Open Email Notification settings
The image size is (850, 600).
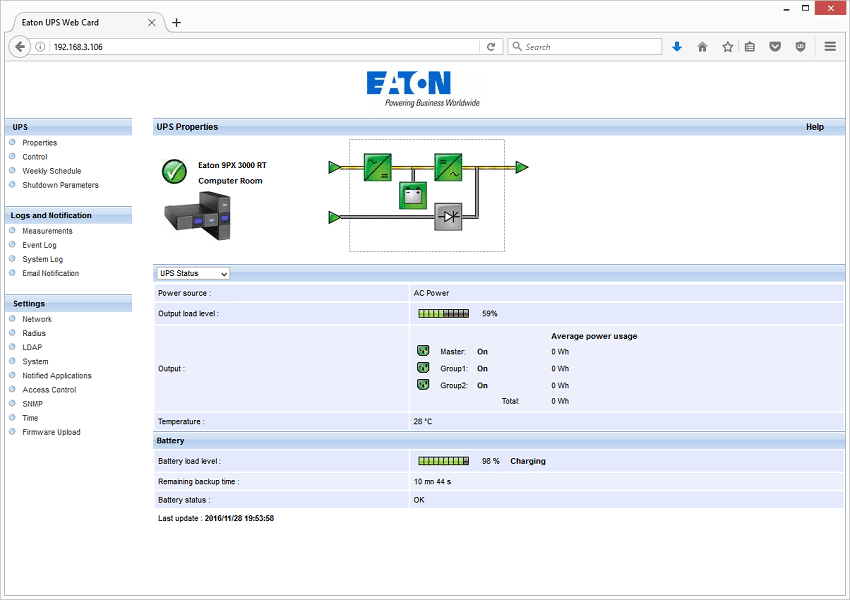coord(50,273)
